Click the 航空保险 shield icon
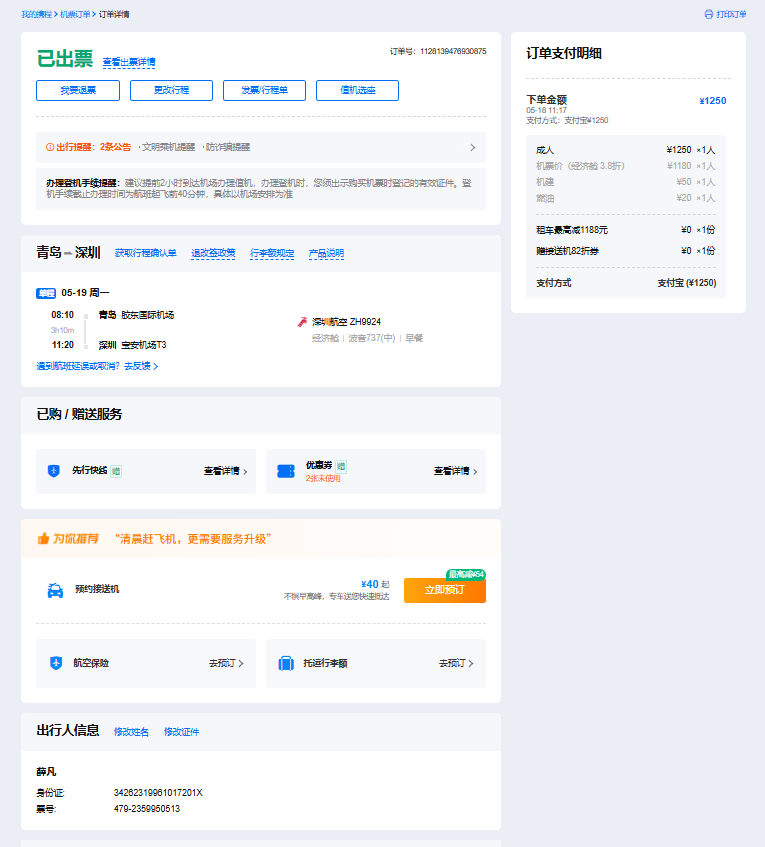765x847 pixels. tap(55, 663)
